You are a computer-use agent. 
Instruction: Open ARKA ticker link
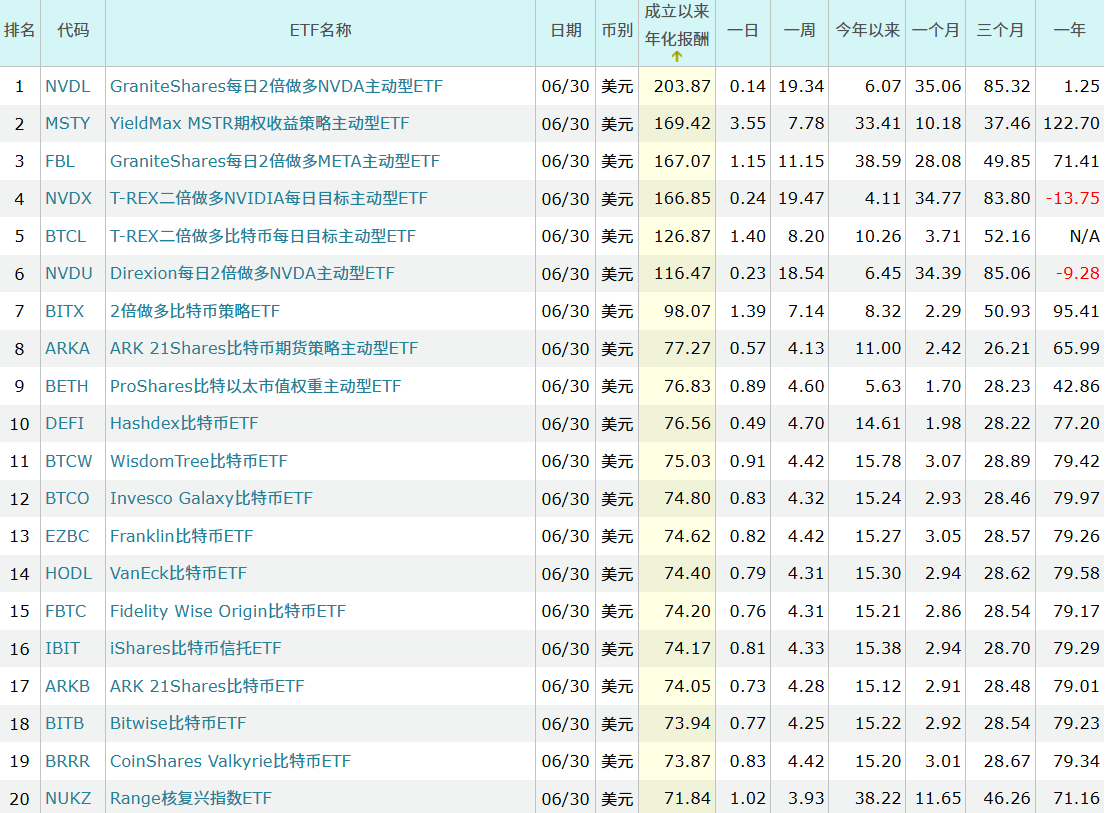coord(68,349)
